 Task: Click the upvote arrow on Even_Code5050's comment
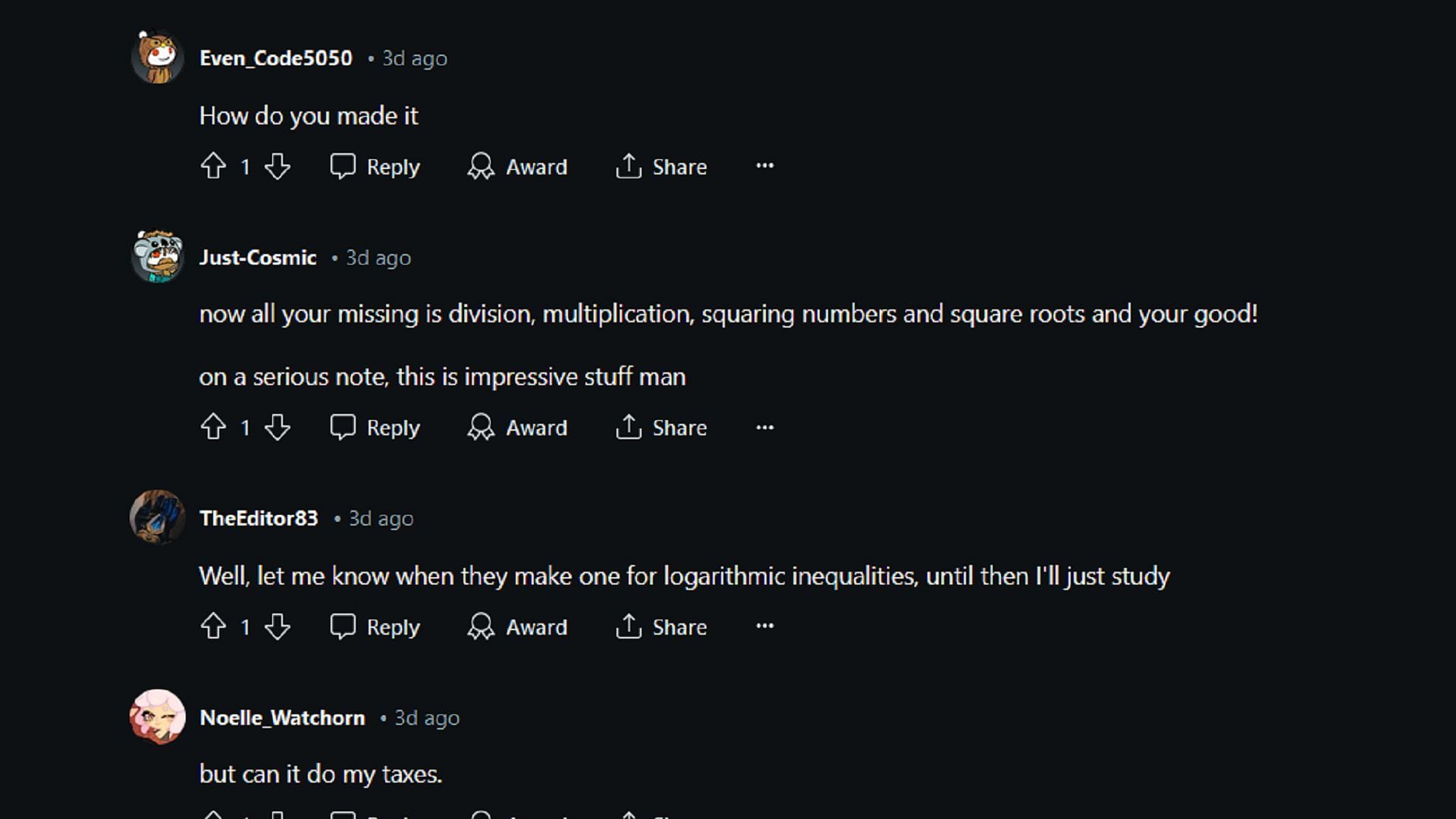coord(213,166)
